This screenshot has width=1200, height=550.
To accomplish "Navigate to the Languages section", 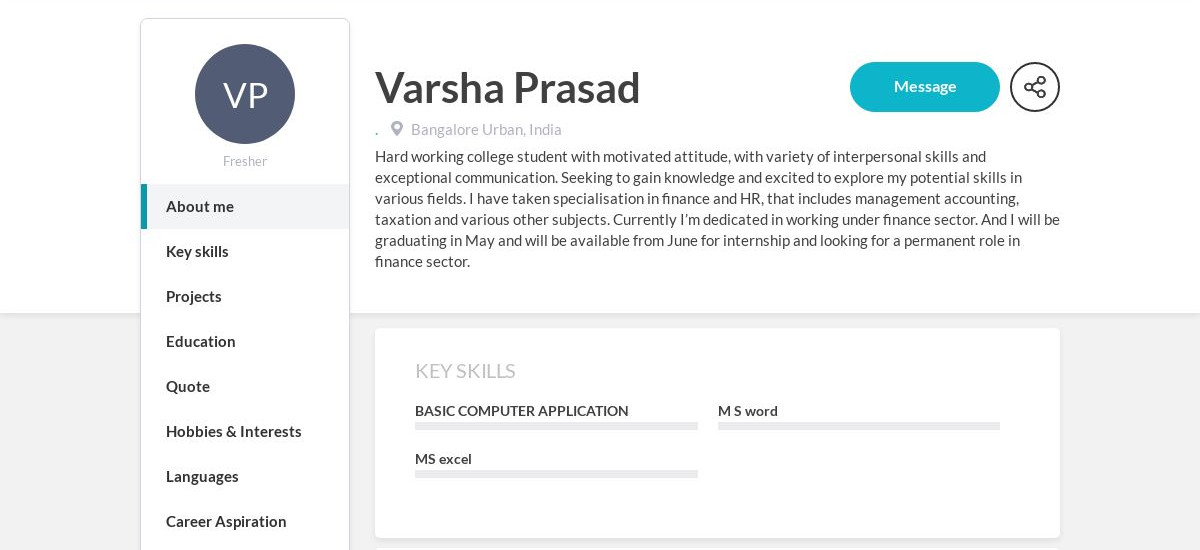I will [x=245, y=476].
